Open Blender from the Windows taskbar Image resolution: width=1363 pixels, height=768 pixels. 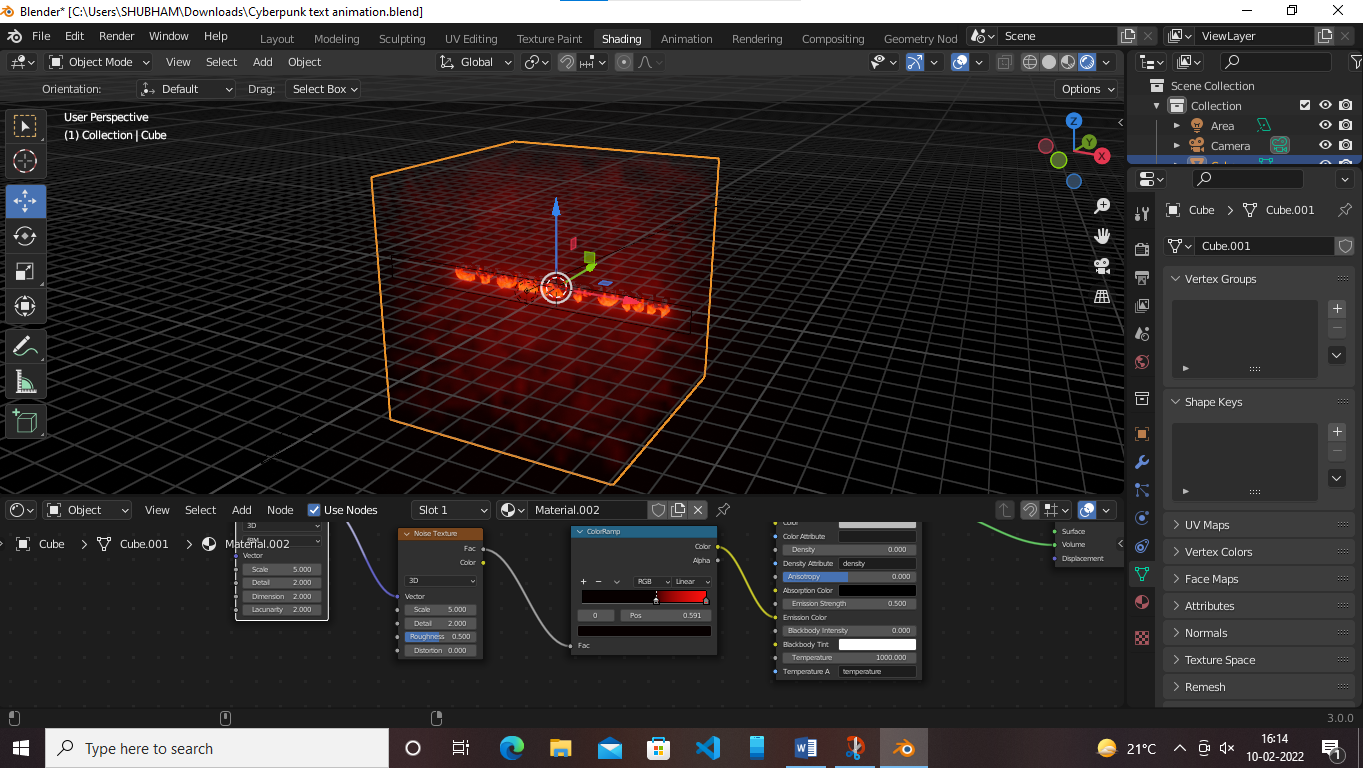click(x=903, y=747)
